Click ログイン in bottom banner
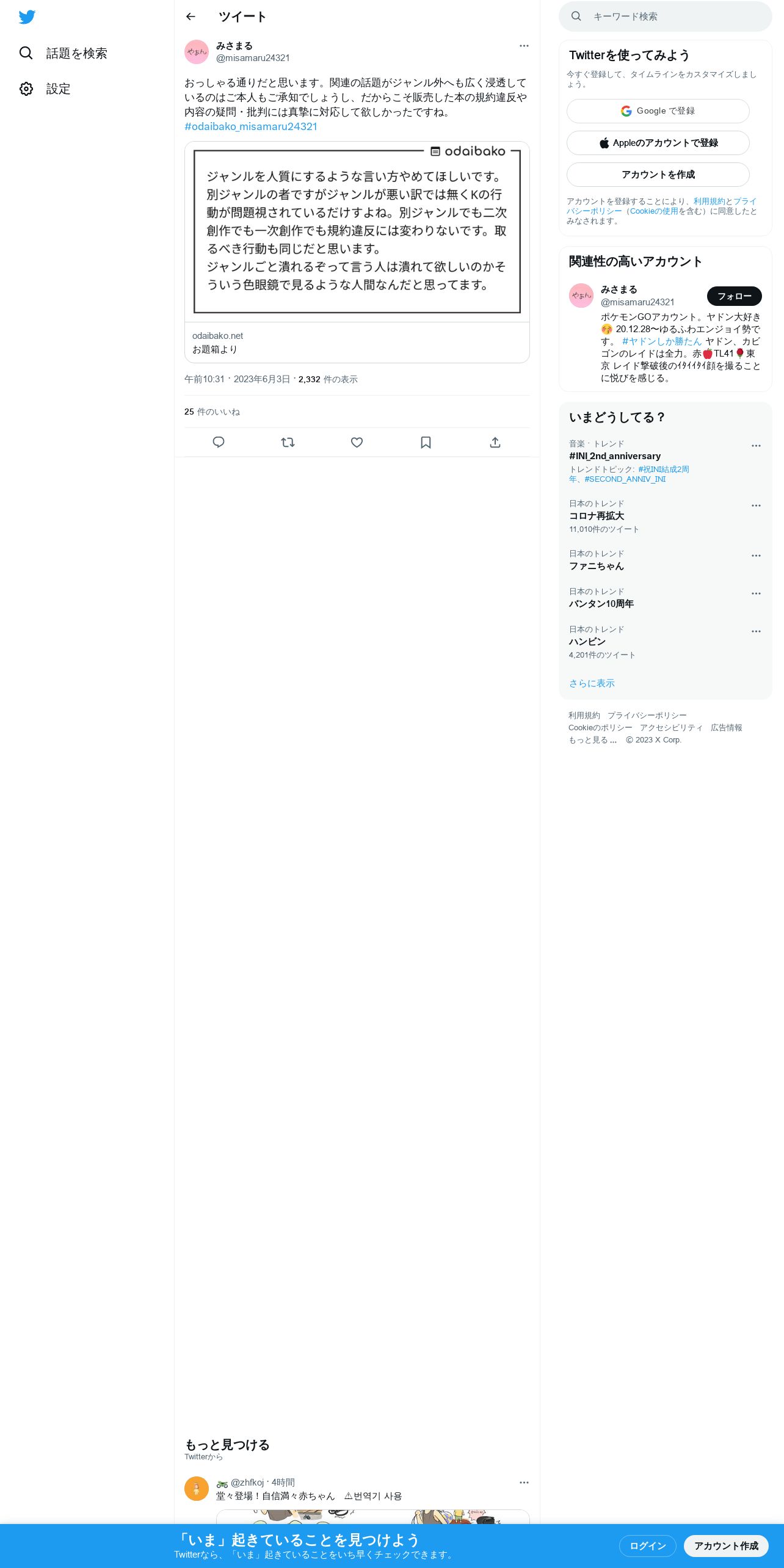 647,1546
